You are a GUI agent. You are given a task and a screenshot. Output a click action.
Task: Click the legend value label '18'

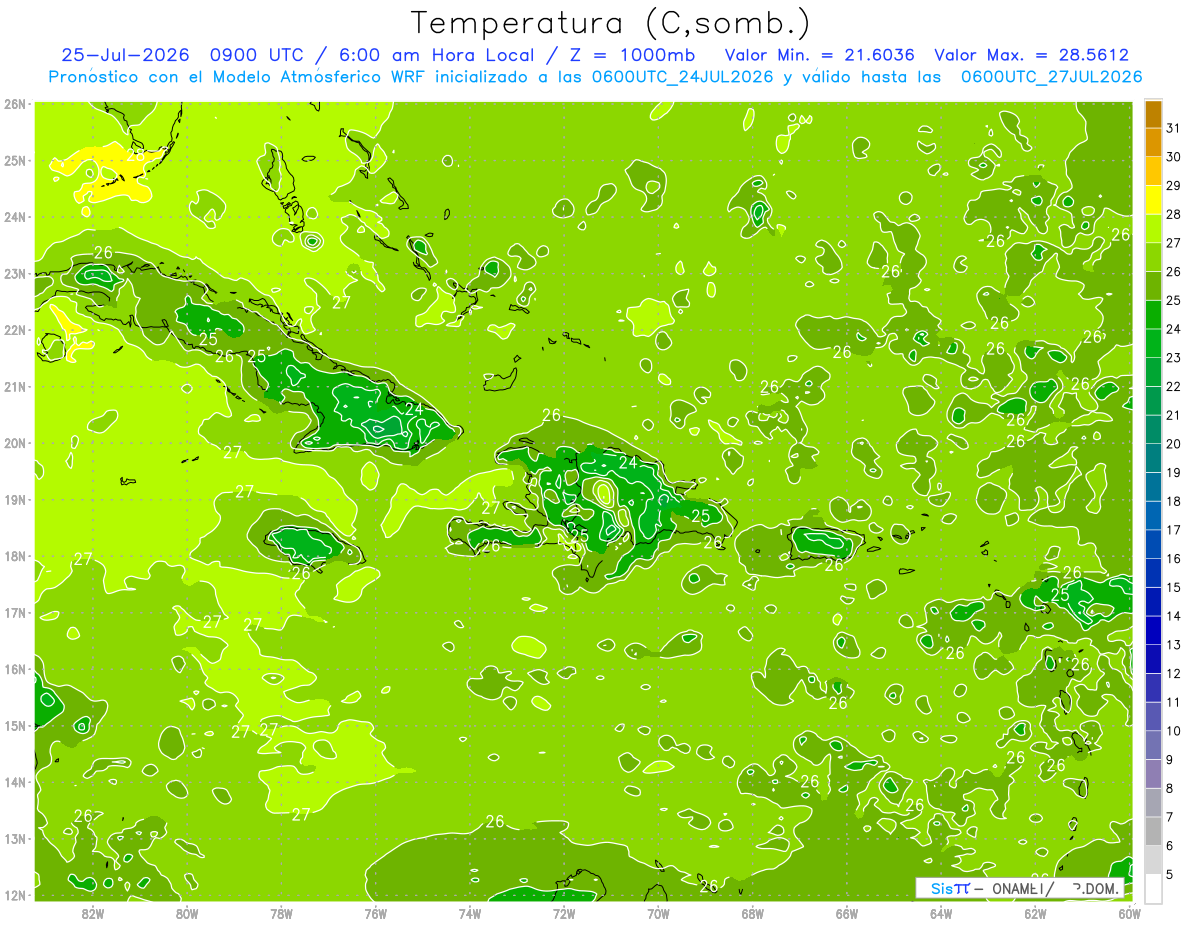(1173, 501)
